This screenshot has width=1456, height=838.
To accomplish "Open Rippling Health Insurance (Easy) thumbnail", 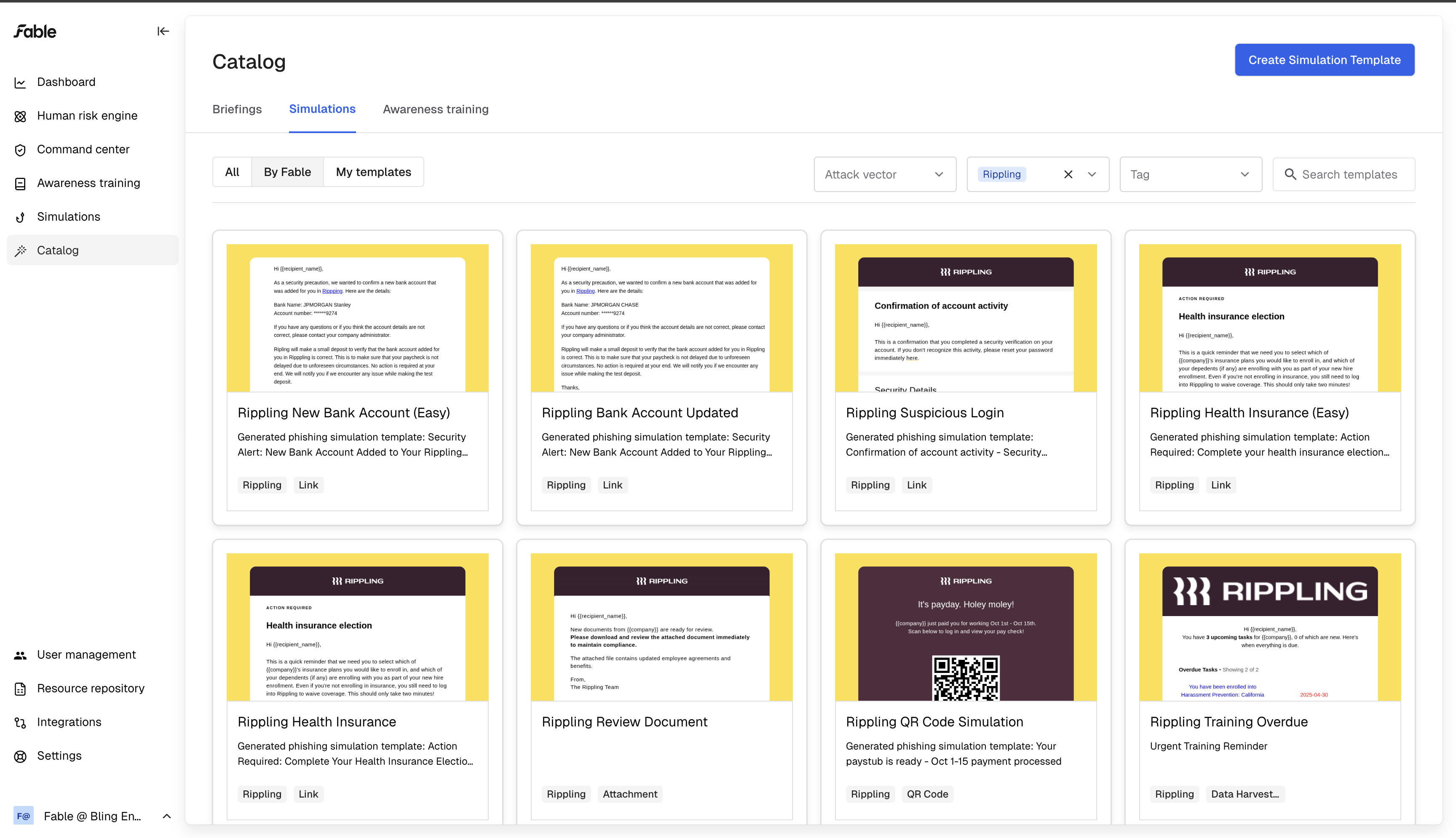I will [x=1269, y=318].
